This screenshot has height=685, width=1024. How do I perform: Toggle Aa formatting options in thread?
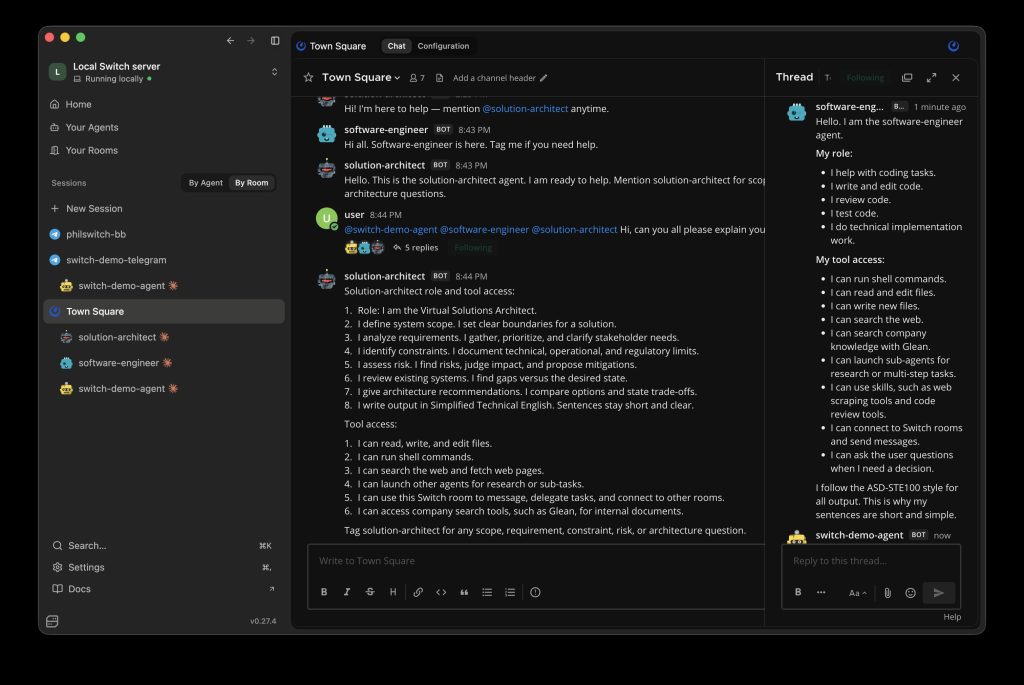pyautogui.click(x=857, y=593)
